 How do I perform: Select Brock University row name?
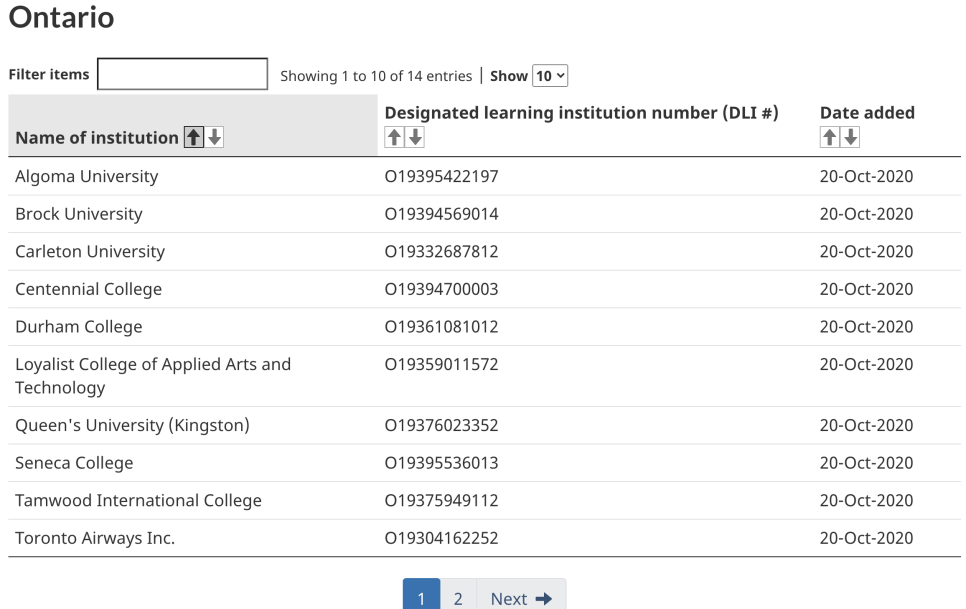click(79, 214)
